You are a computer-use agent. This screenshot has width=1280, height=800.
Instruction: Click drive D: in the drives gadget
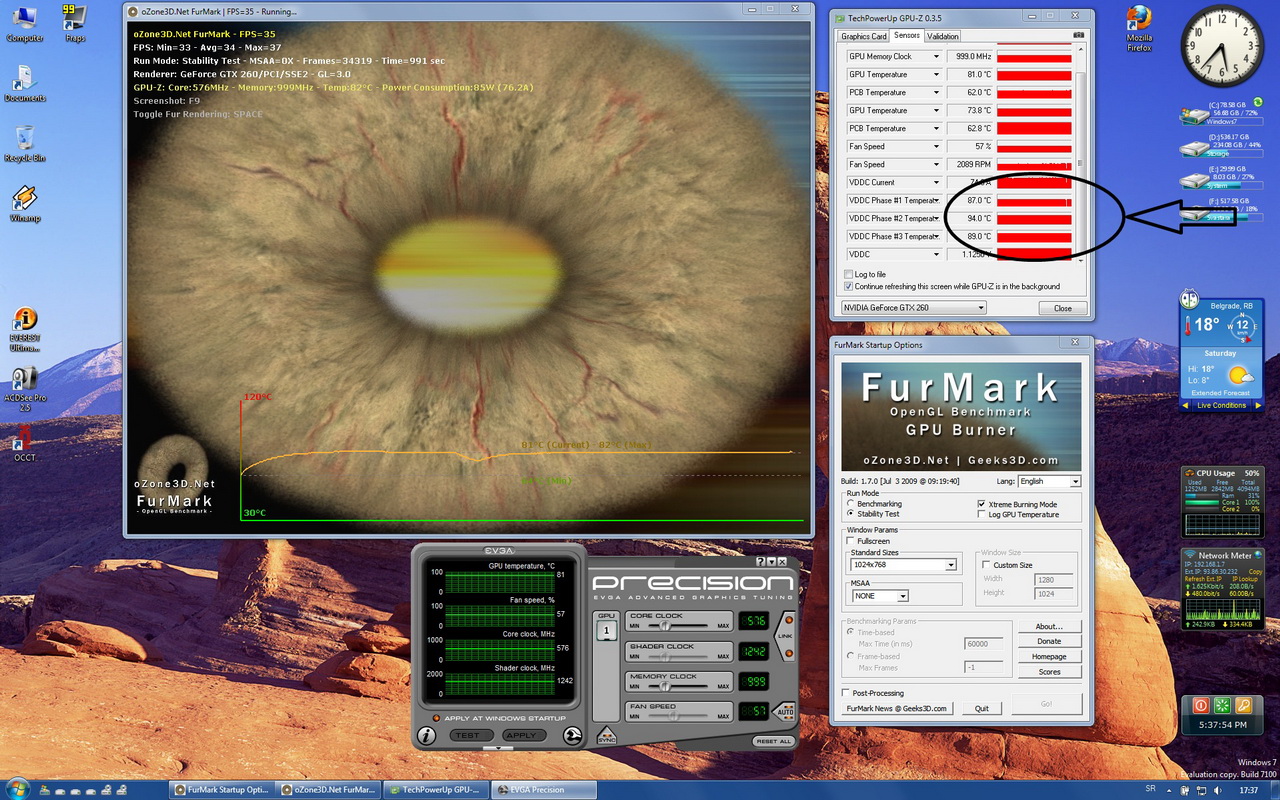click(1221, 146)
